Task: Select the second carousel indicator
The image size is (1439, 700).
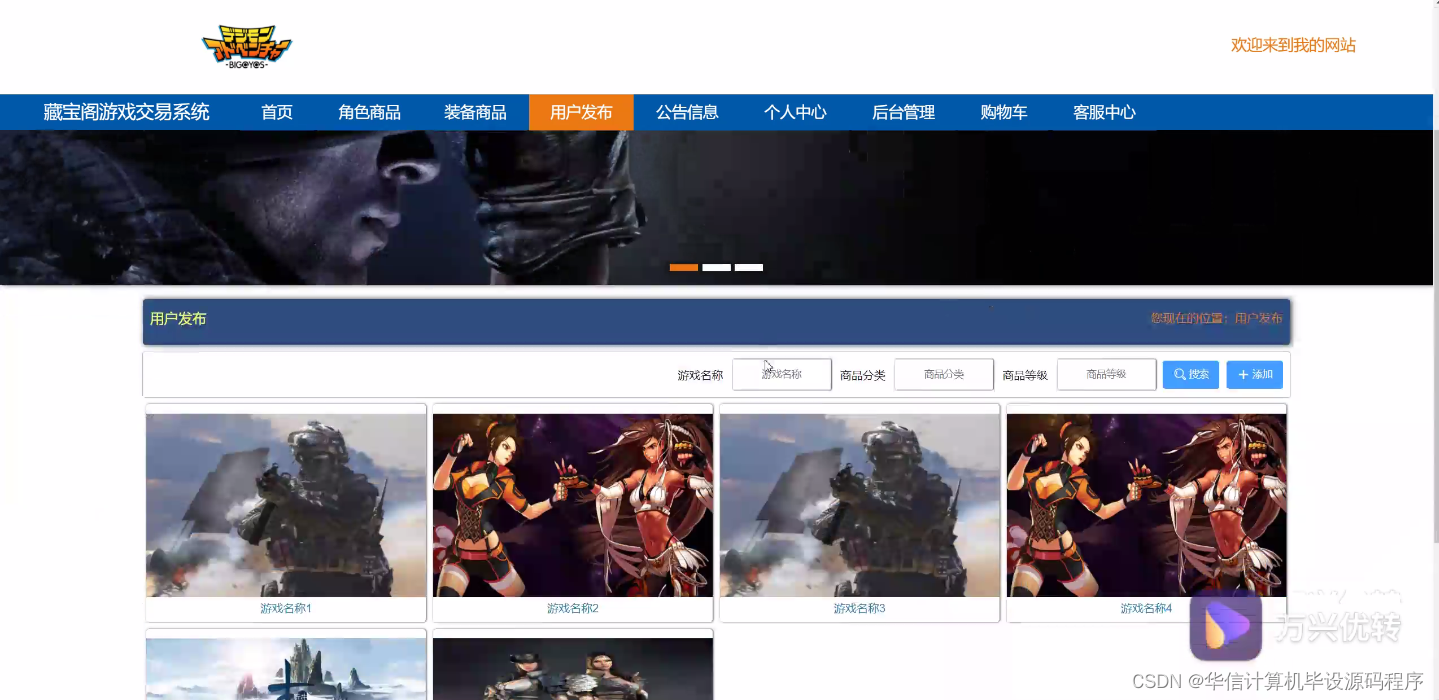Action: click(716, 268)
